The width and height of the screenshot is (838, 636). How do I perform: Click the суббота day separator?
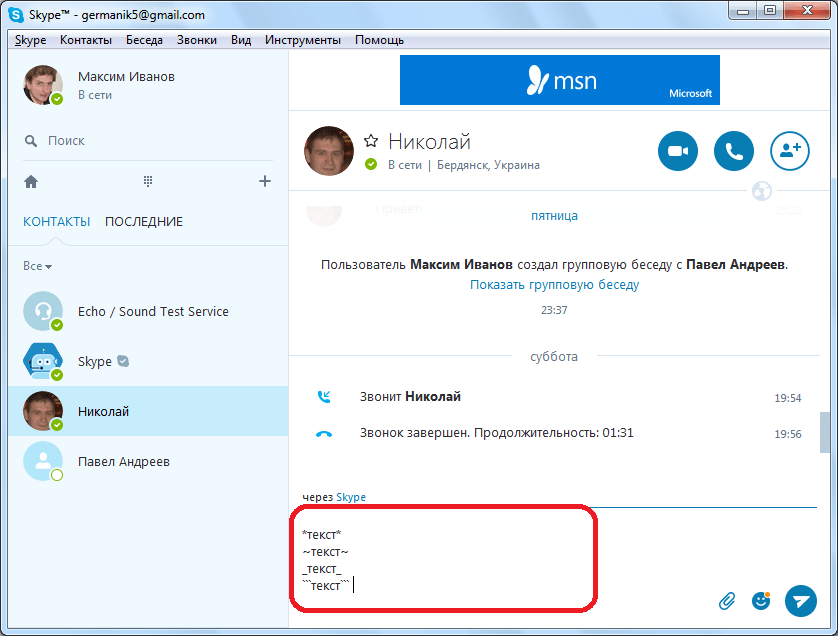554,356
